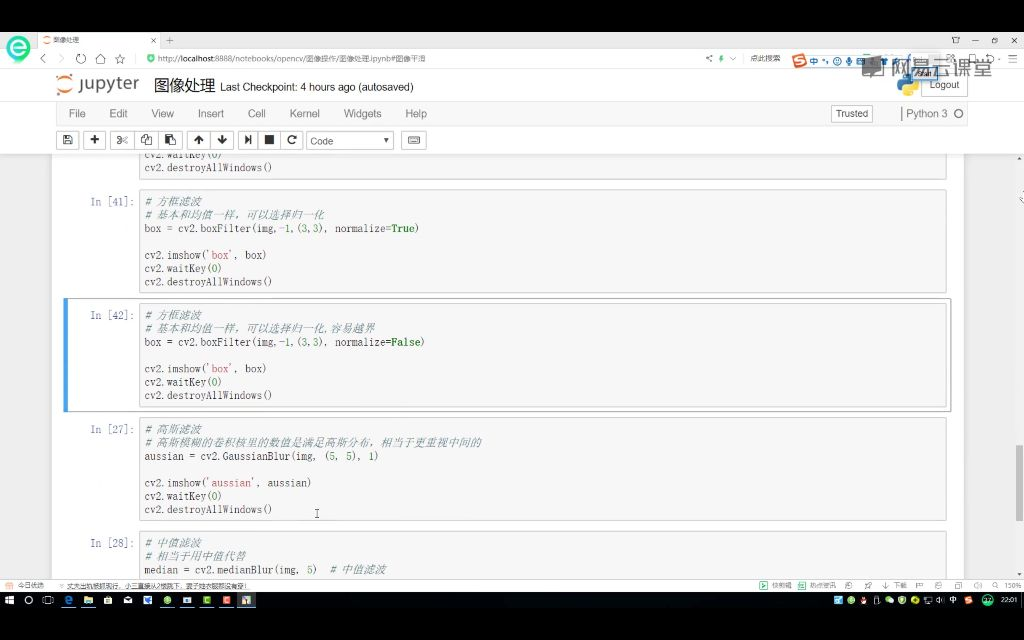Open the View menu

click(x=163, y=113)
